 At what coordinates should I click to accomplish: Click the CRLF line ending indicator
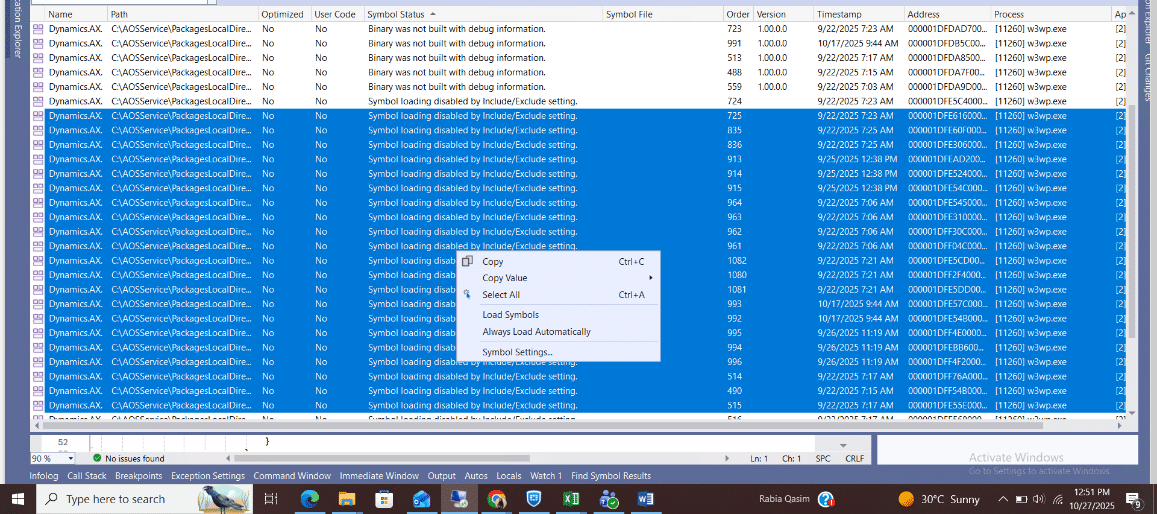(853, 458)
